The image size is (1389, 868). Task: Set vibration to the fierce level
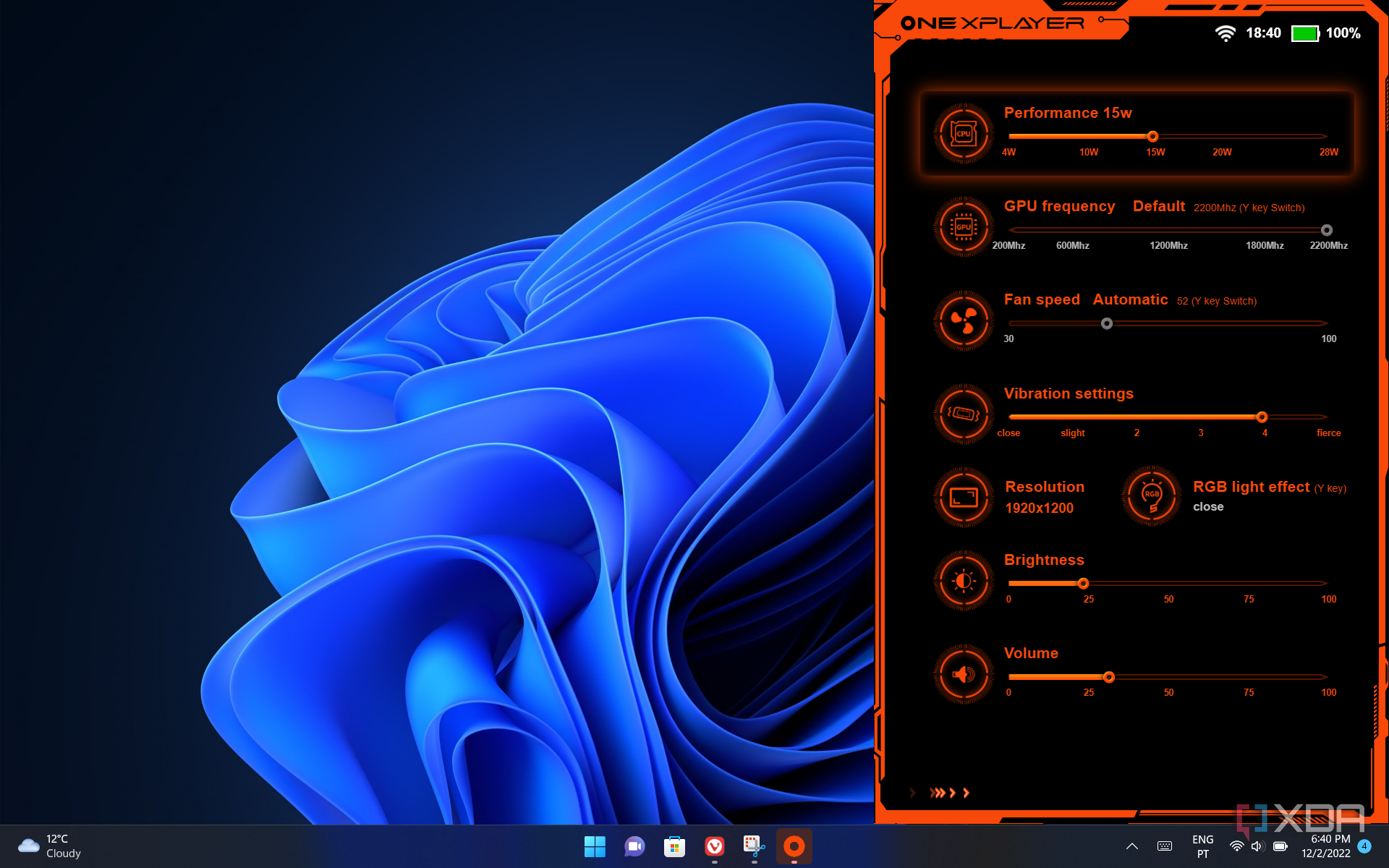pyautogui.click(x=1325, y=417)
